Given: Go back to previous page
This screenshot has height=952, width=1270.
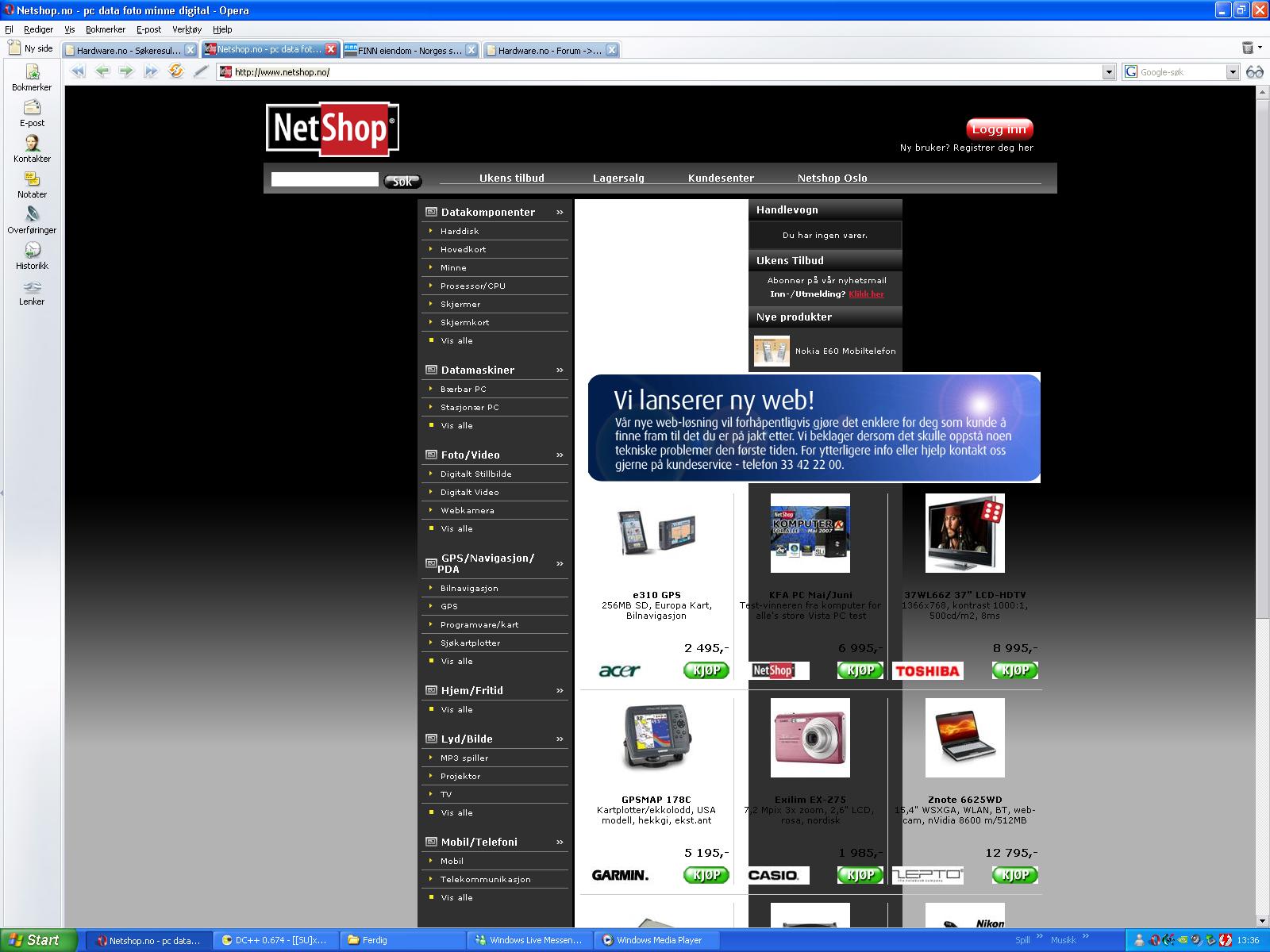Looking at the screenshot, I should (102, 71).
